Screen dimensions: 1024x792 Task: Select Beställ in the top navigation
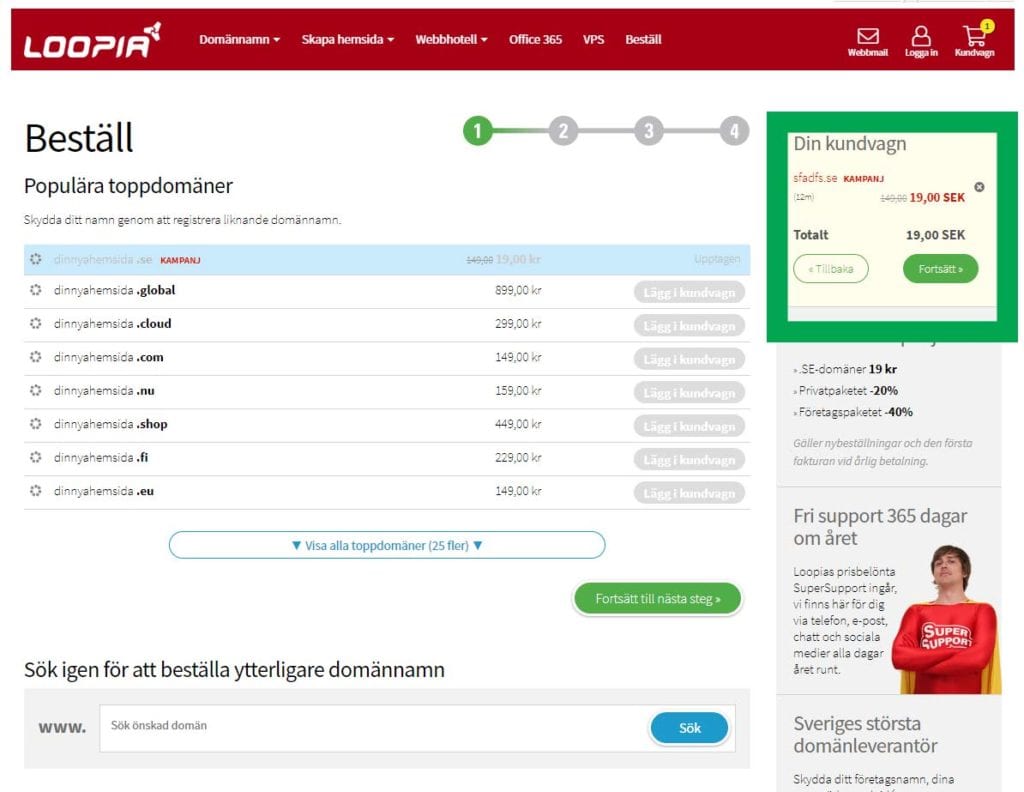coord(643,39)
